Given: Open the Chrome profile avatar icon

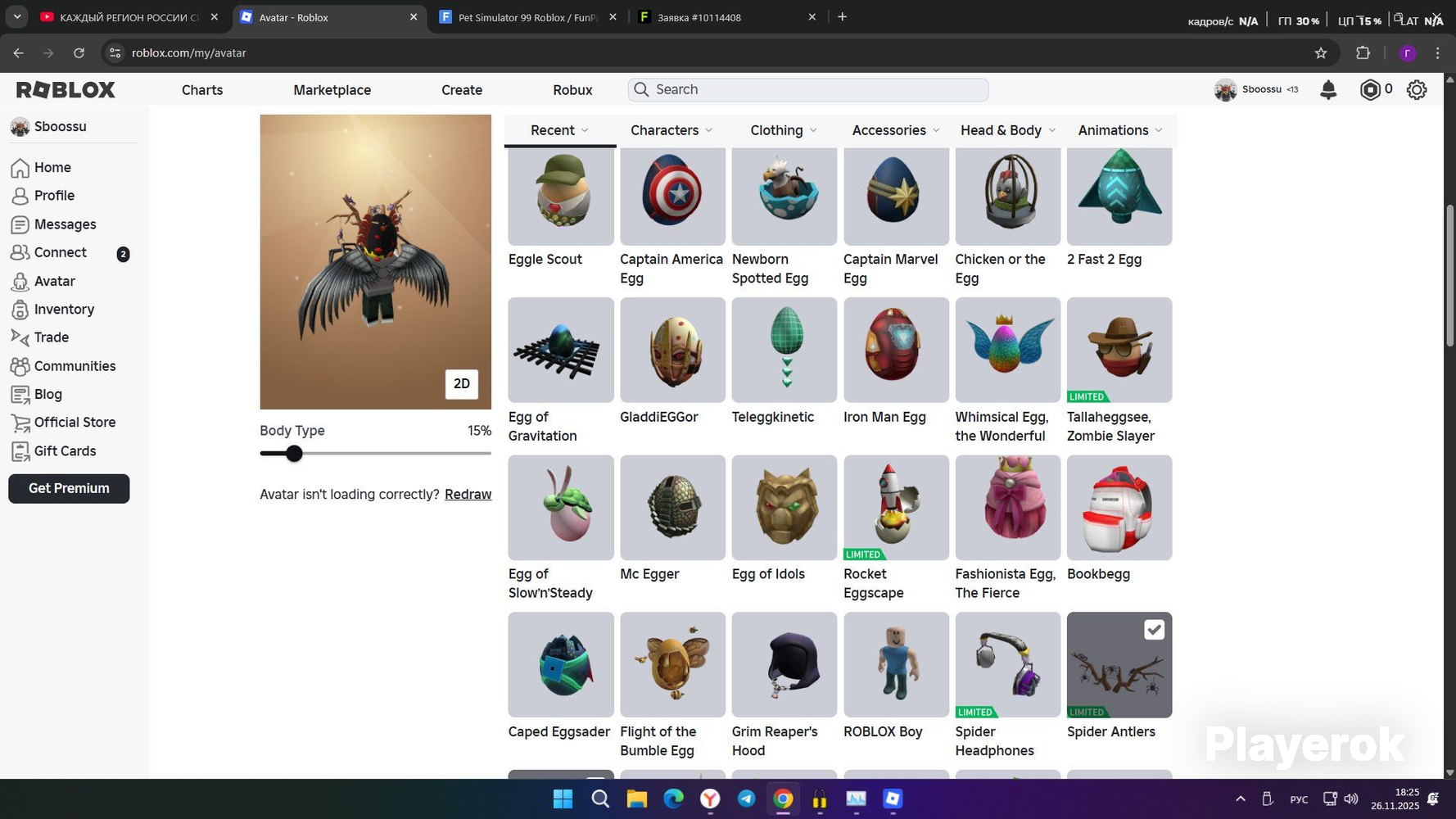Looking at the screenshot, I should (1408, 53).
